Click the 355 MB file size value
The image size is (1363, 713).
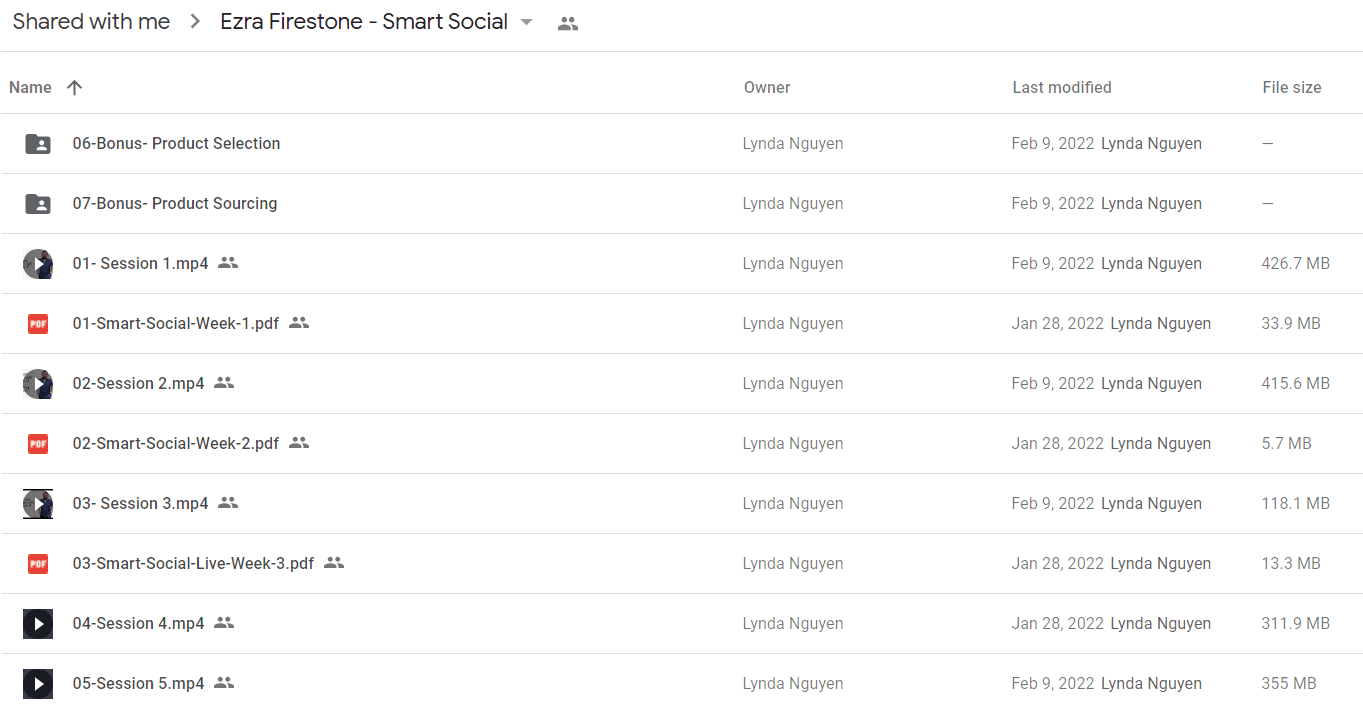click(x=1289, y=684)
